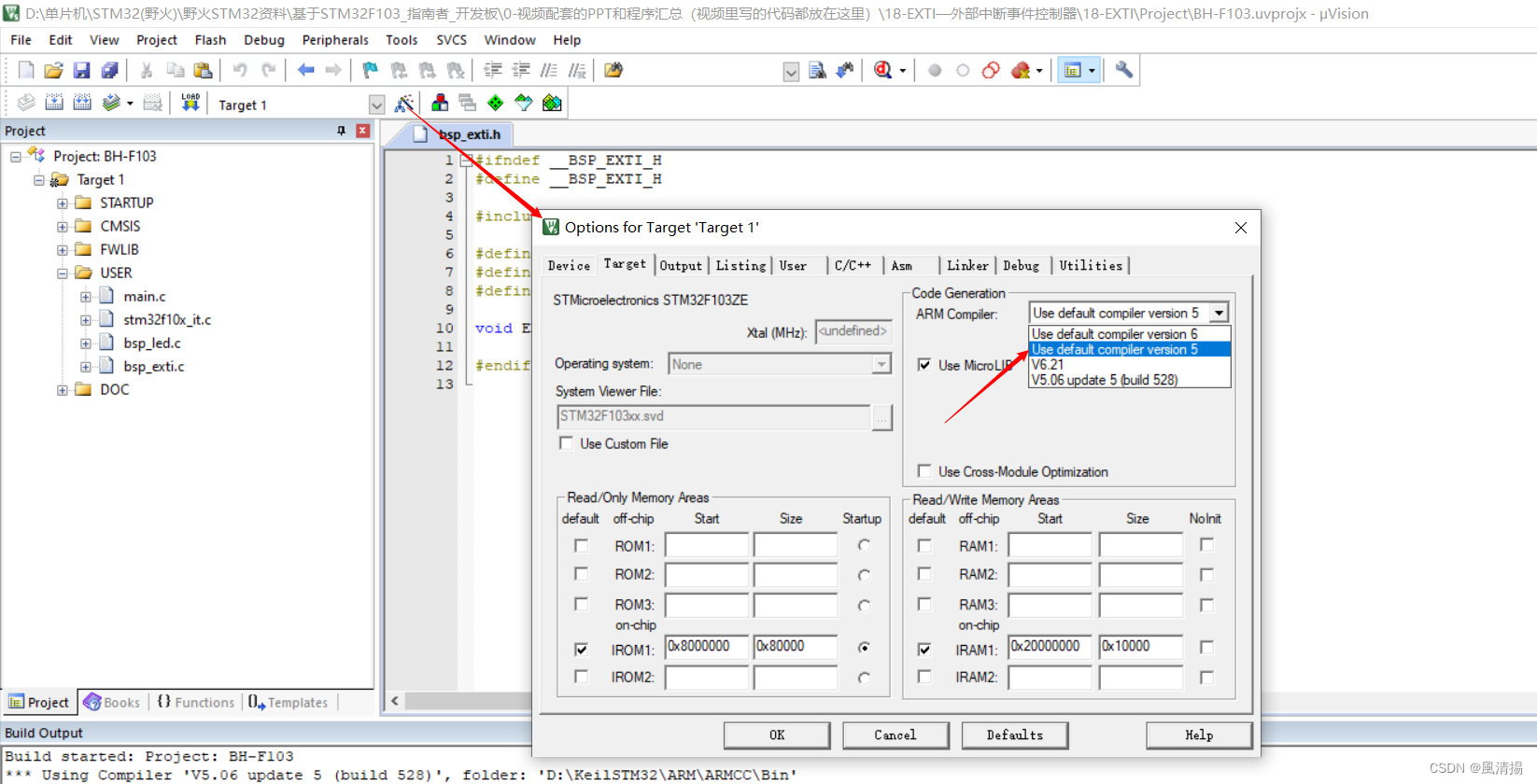Open Configuration with the wrench icon
Image resolution: width=1537 pixels, height=784 pixels.
tap(1124, 70)
